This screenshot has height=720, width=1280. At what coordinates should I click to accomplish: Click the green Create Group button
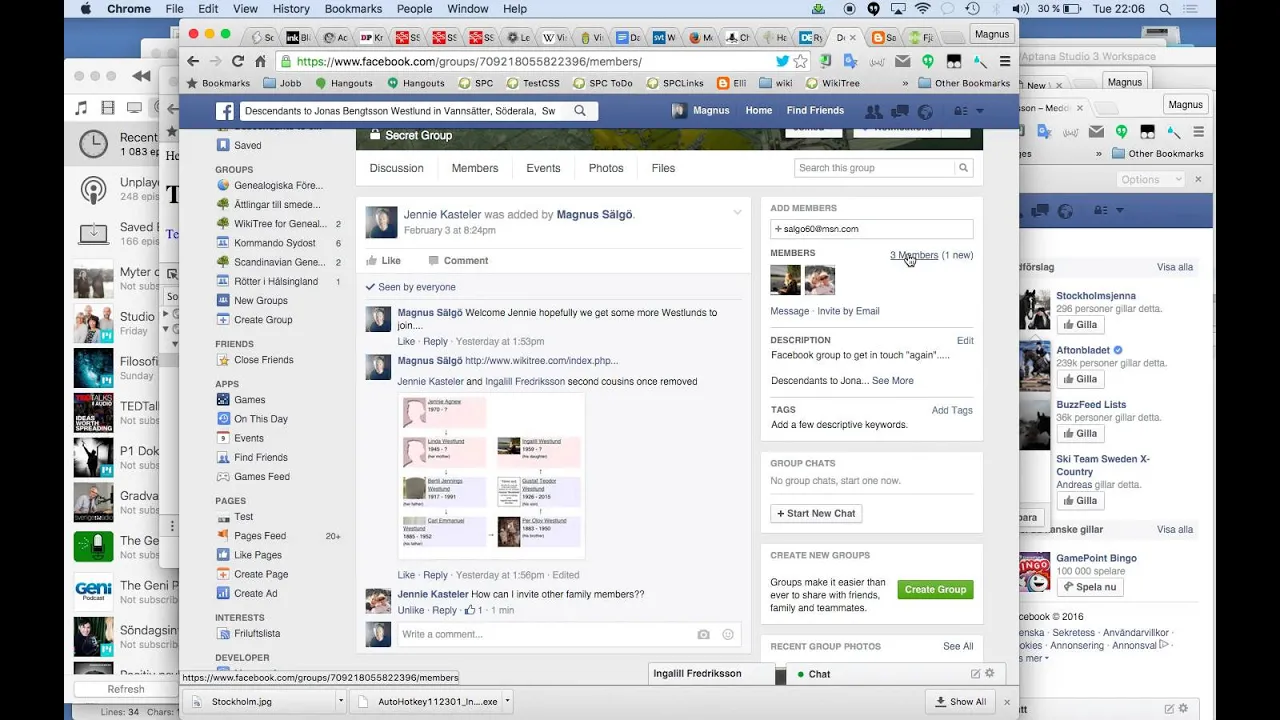click(935, 590)
